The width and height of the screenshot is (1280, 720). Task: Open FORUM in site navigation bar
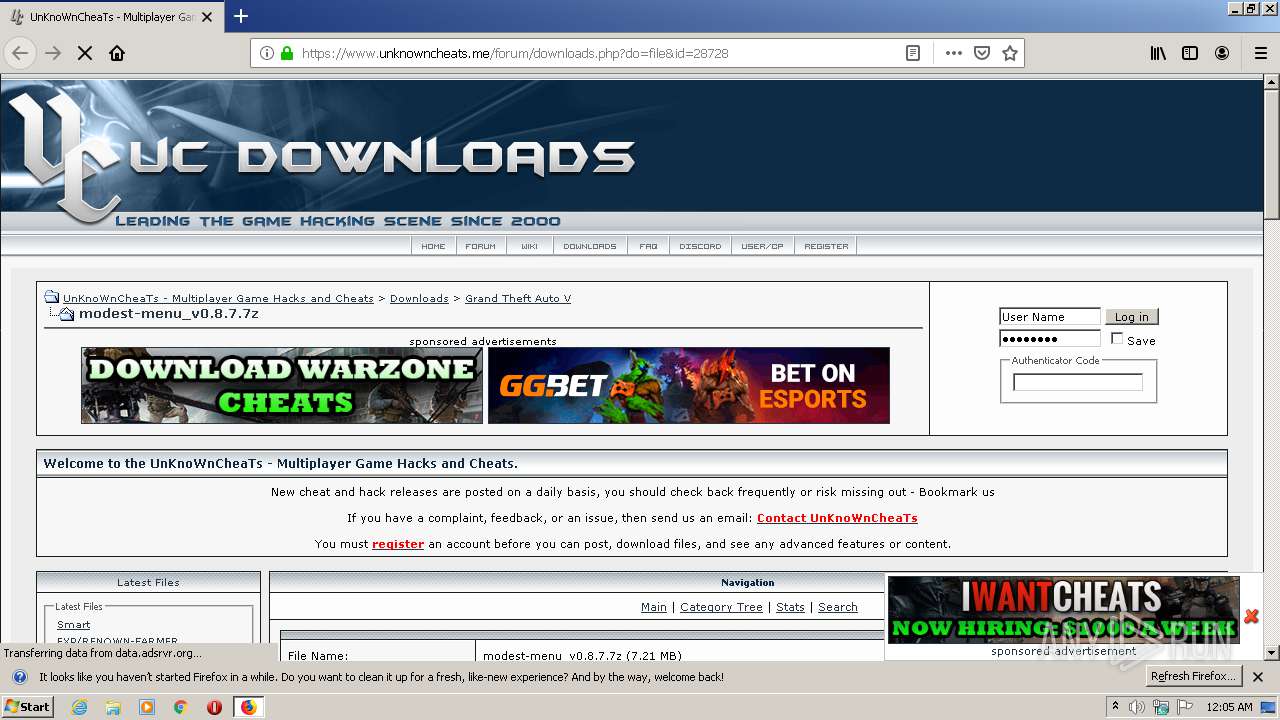point(481,246)
